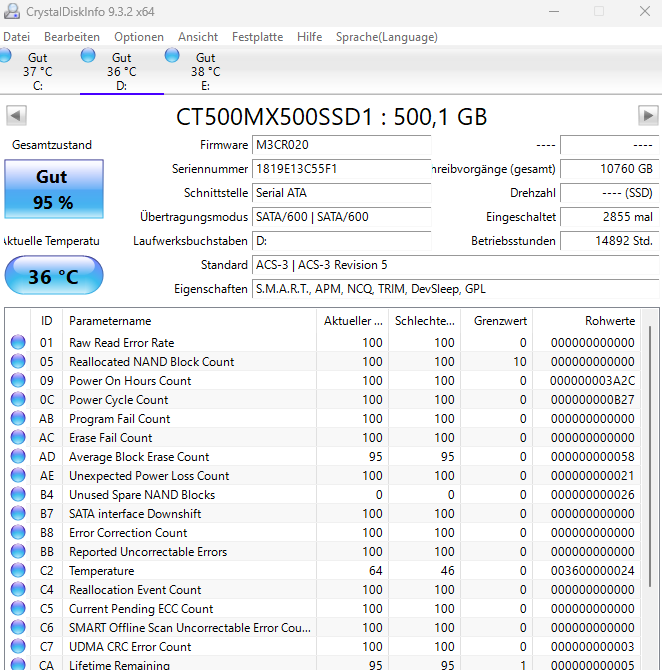662x670 pixels.
Task: Click the Laufwerksbuchstaben field D:
Action: (x=341, y=241)
